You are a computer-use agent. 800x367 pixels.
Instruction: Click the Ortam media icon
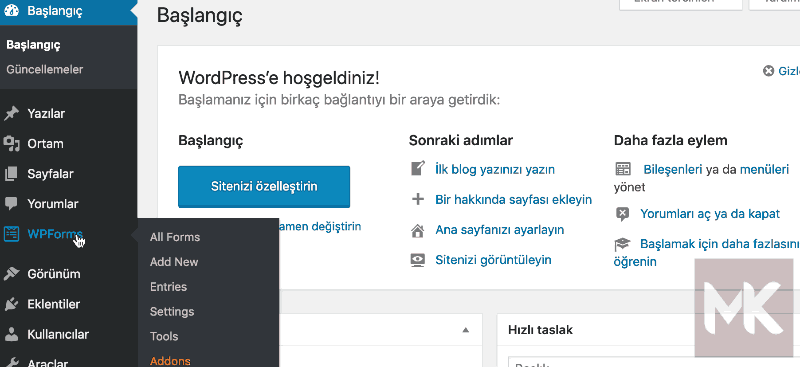tap(11, 143)
